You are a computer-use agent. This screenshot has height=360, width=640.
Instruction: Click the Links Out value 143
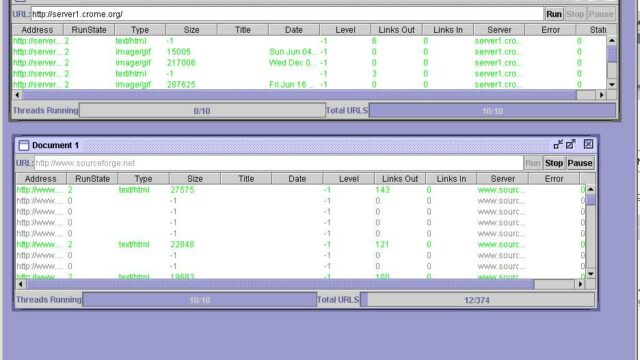[x=382, y=190]
